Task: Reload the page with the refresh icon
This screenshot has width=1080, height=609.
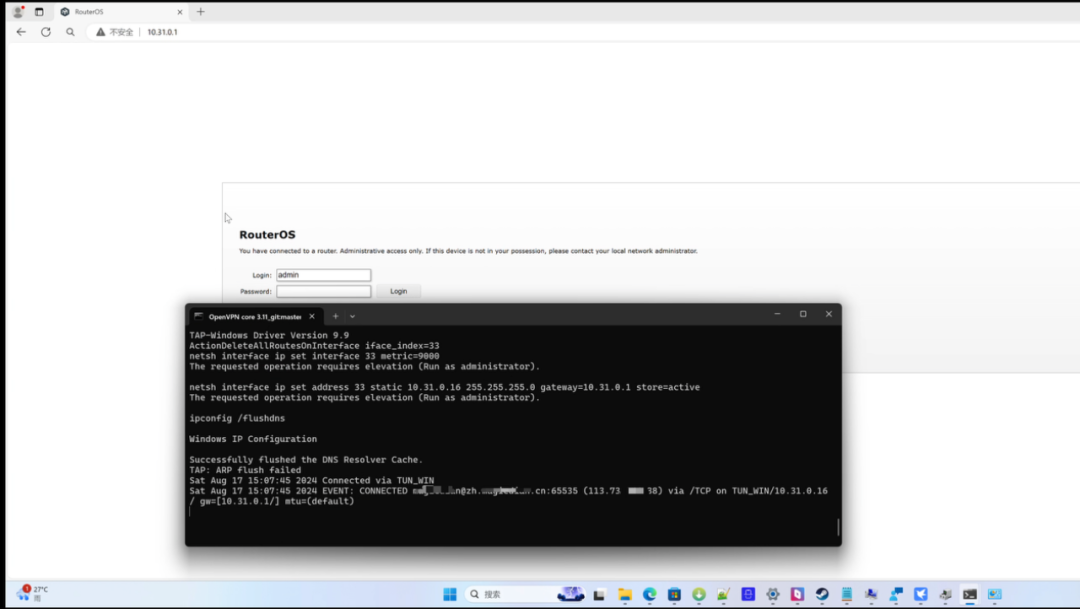Action: click(x=46, y=31)
